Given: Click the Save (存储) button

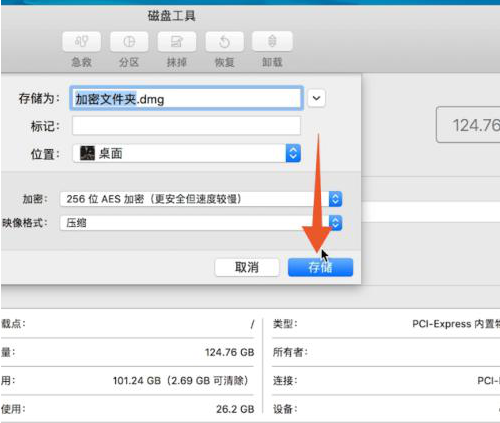Looking at the screenshot, I should (x=320, y=267).
